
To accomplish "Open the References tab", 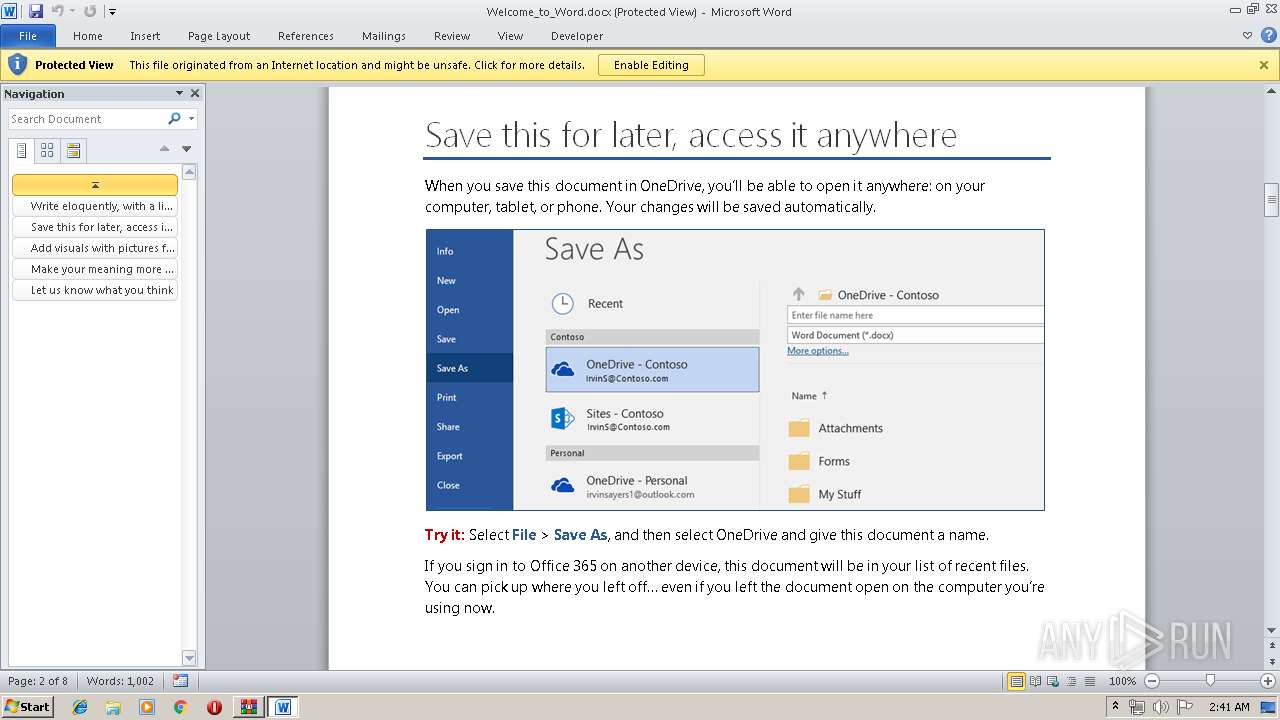I will [306, 36].
